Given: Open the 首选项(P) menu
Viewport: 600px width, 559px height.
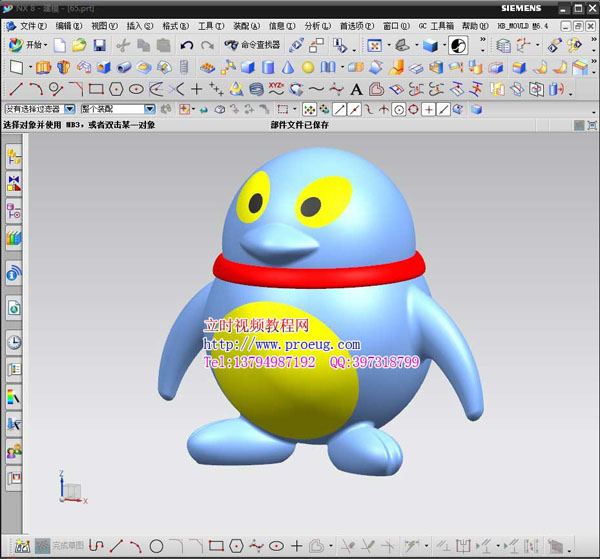Looking at the screenshot, I should (357, 26).
